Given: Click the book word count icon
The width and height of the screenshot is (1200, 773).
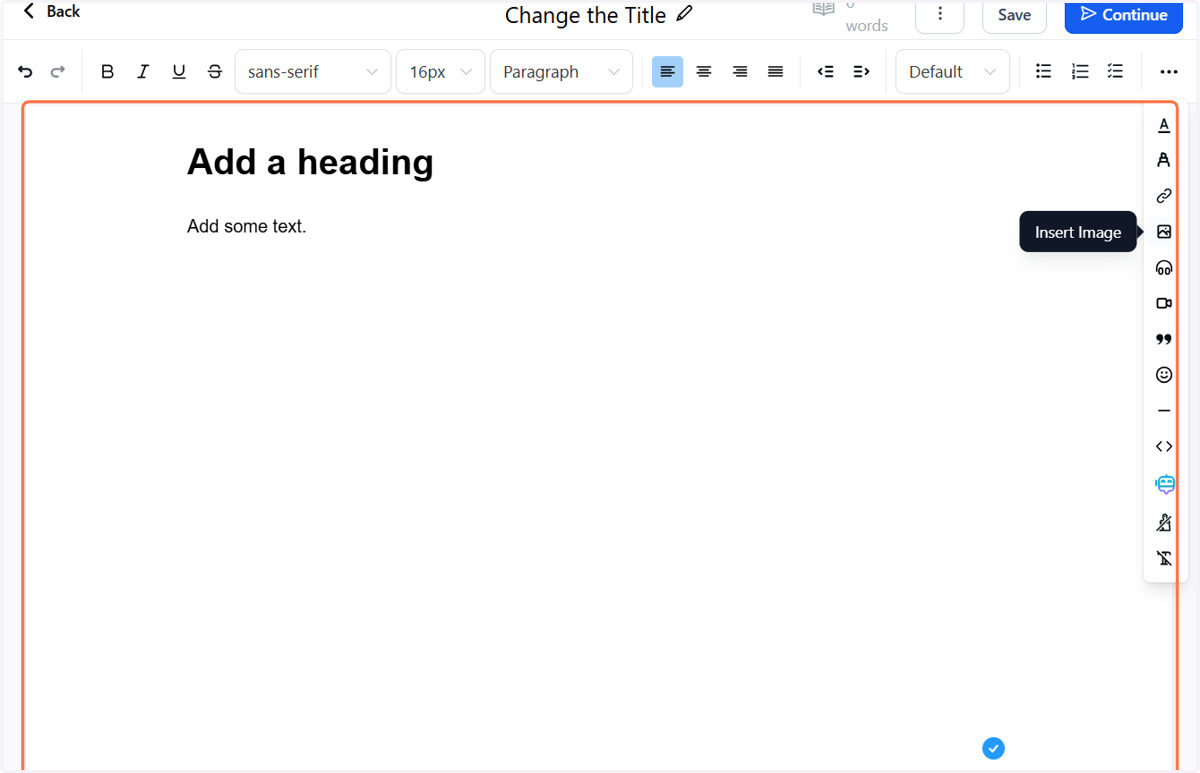Looking at the screenshot, I should (823, 9).
